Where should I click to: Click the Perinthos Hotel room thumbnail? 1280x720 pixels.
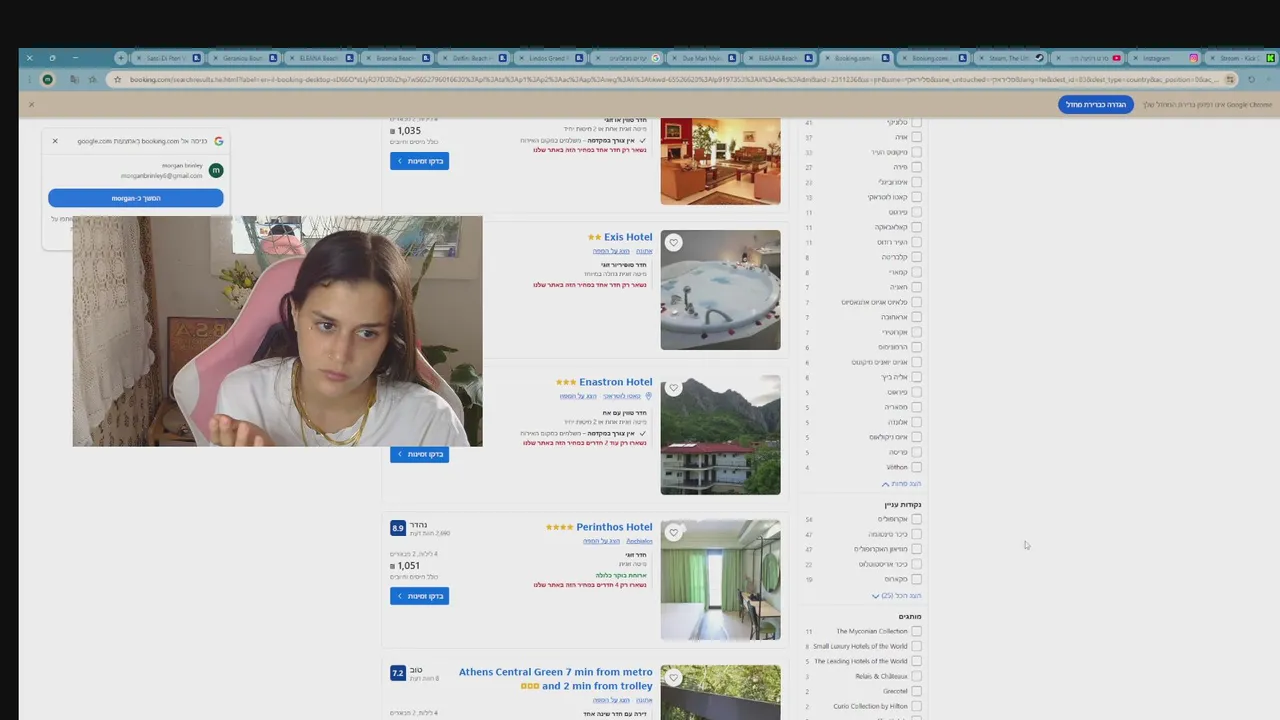click(720, 580)
